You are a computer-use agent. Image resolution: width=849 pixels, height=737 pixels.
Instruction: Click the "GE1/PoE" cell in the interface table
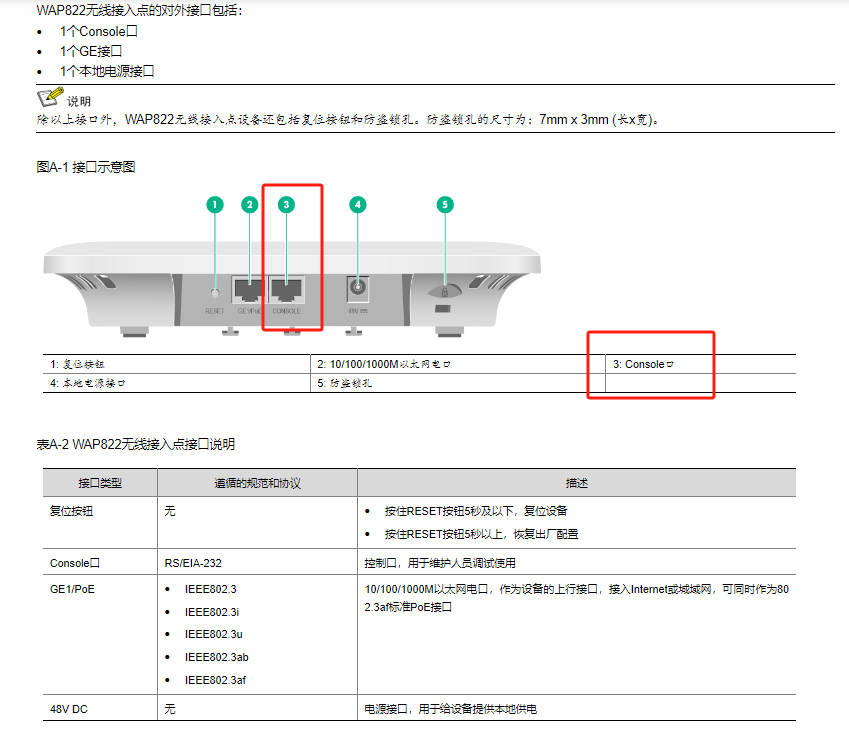72,589
